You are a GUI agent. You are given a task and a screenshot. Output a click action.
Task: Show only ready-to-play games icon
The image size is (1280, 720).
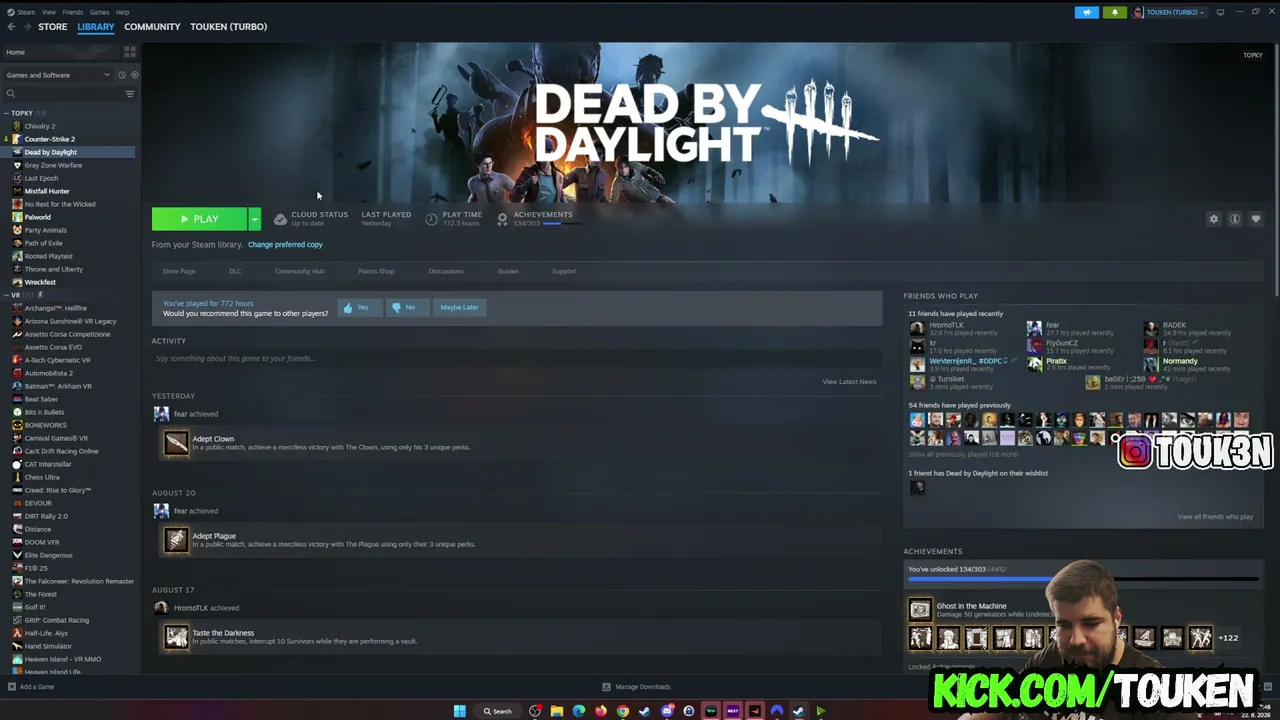pos(135,75)
